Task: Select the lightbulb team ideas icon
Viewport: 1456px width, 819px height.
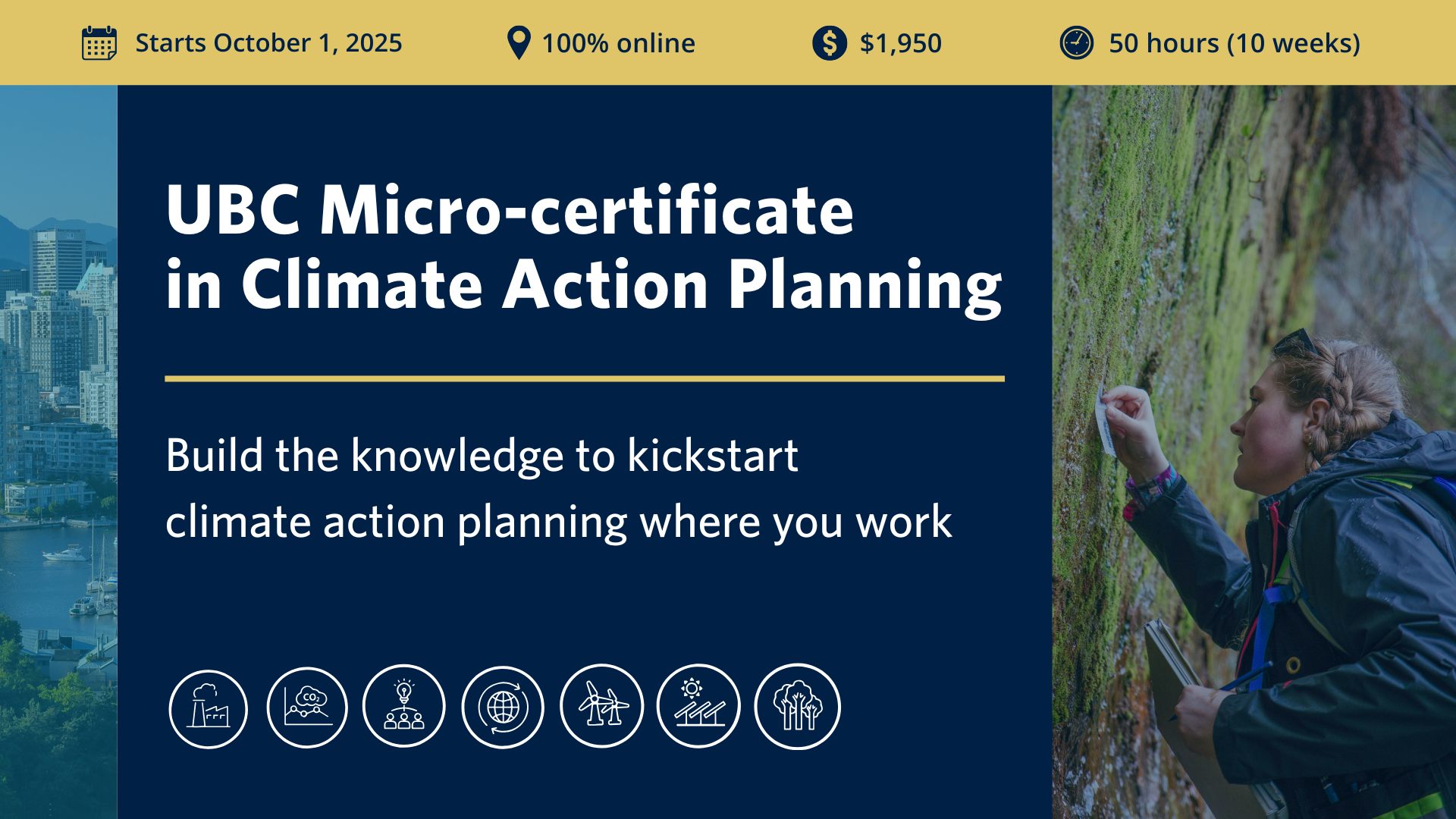Action: (404, 706)
